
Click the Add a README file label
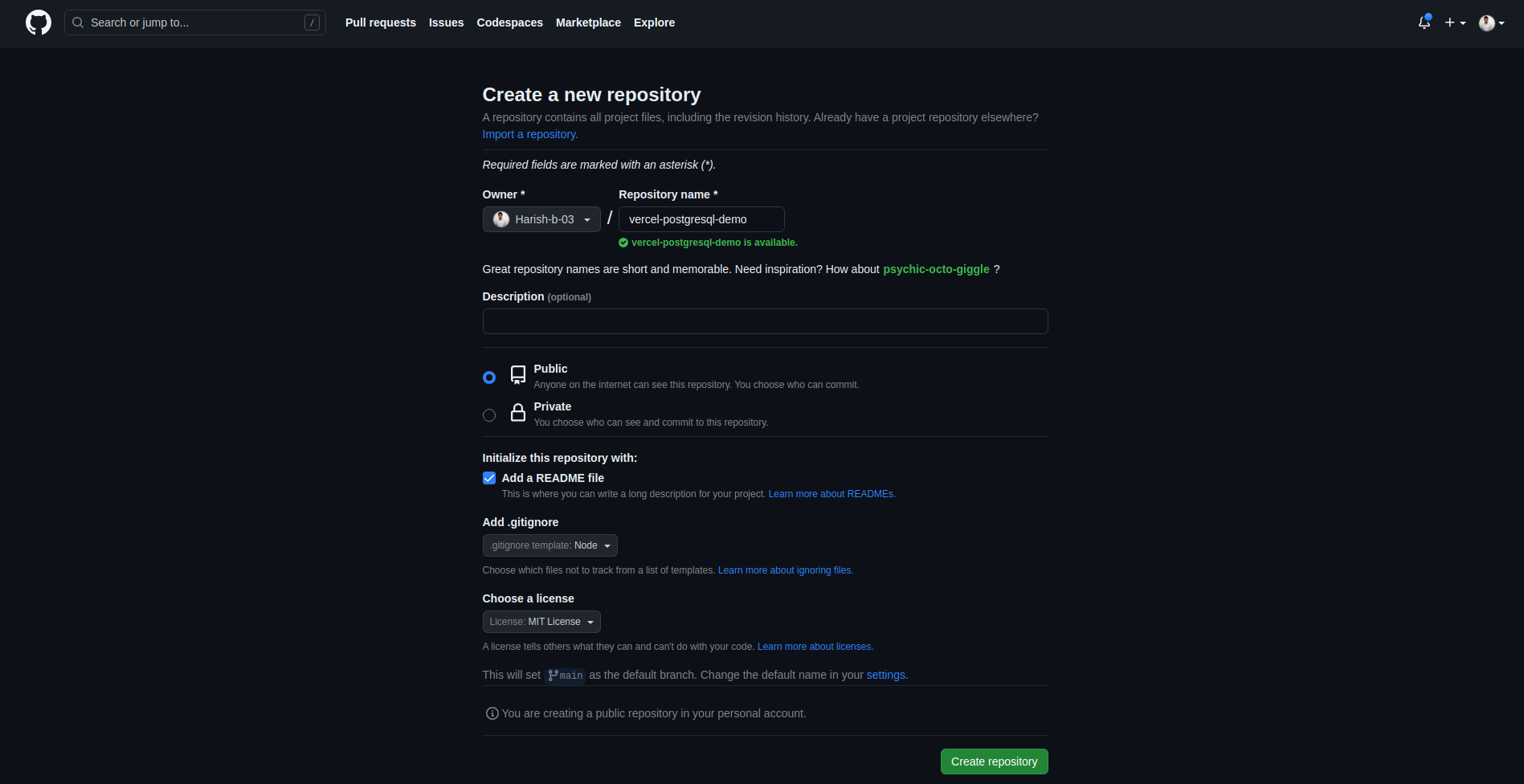coord(553,478)
